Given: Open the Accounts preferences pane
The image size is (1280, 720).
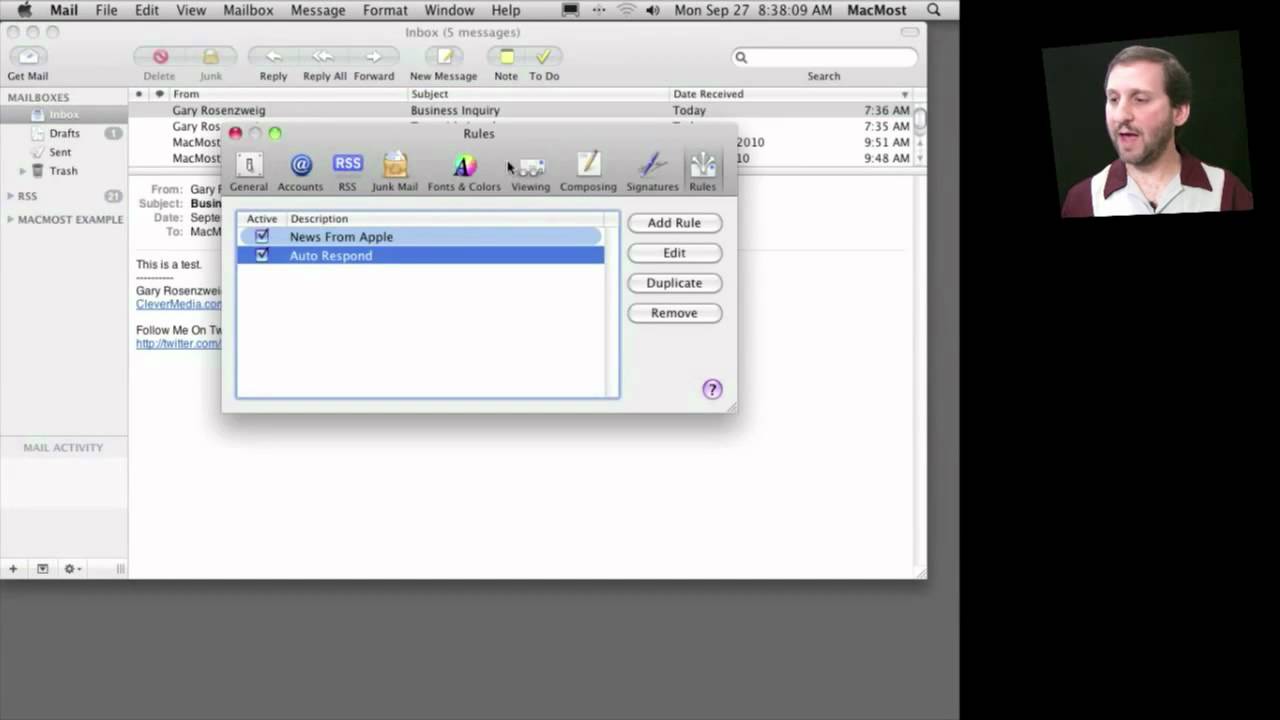Looking at the screenshot, I should (300, 172).
